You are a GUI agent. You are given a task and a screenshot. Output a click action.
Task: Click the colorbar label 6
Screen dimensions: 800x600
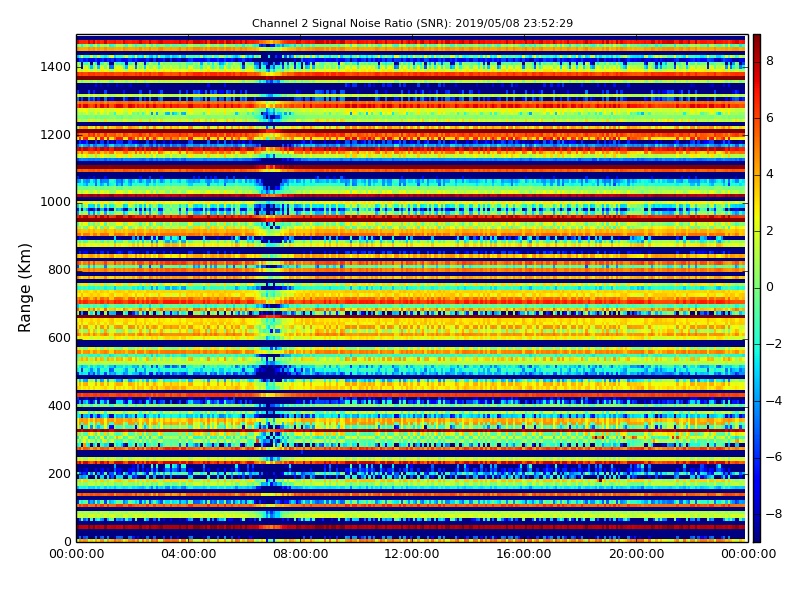(x=770, y=118)
